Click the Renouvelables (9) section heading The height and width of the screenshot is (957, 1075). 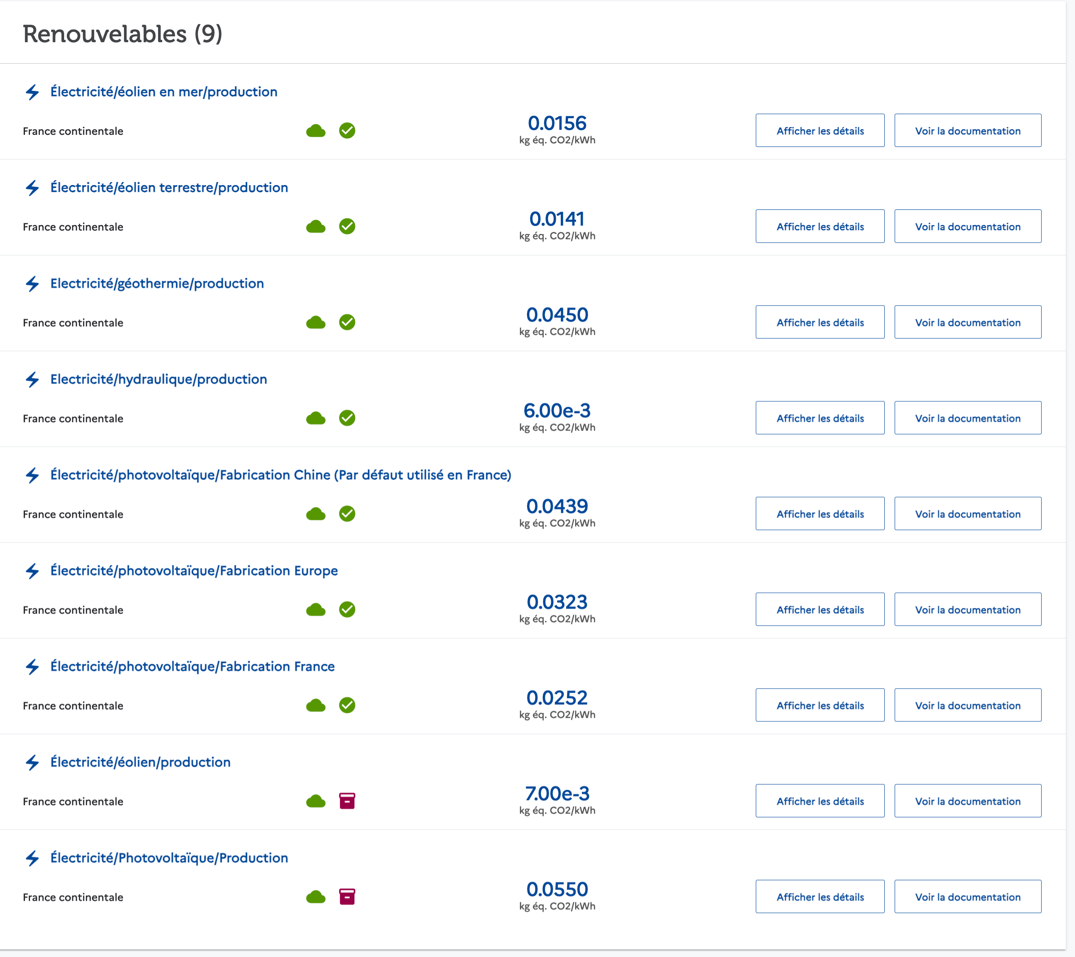tap(122, 34)
